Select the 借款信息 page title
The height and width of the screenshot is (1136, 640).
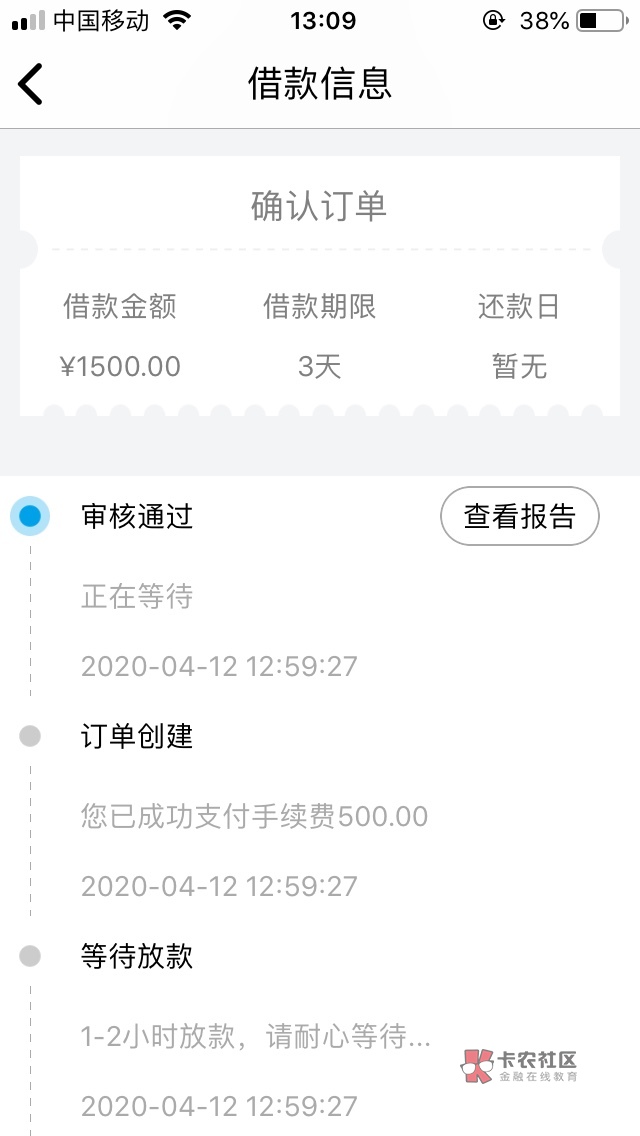point(320,84)
